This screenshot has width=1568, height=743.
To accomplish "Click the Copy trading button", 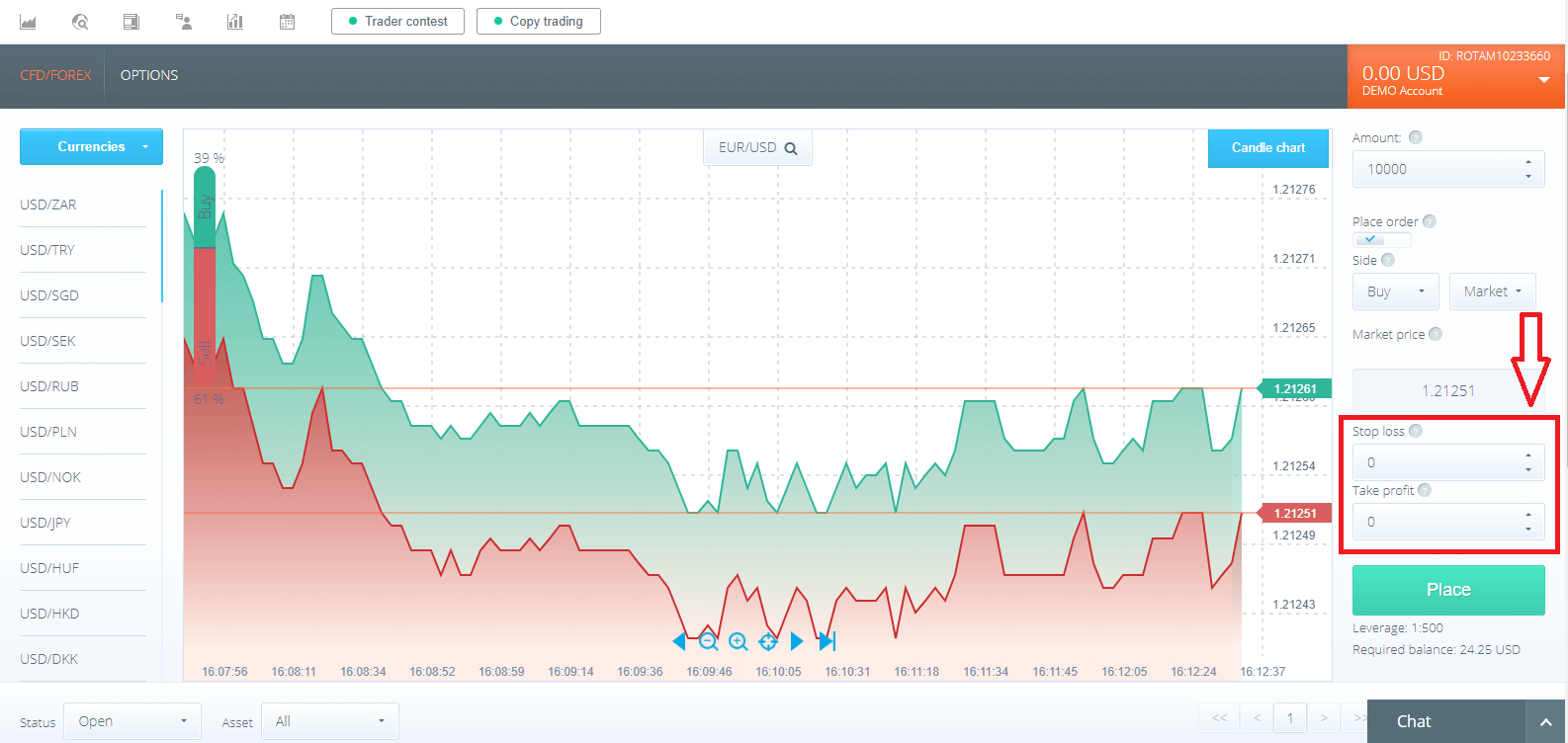I will (x=539, y=21).
